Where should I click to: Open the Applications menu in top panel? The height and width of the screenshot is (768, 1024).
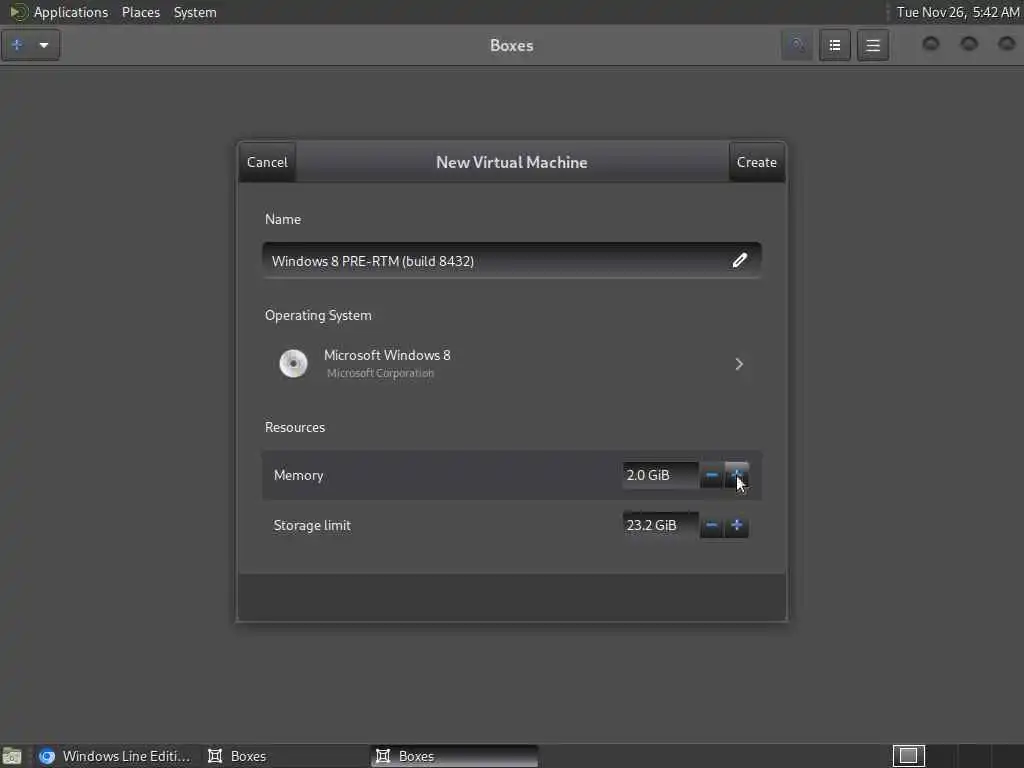pyautogui.click(x=71, y=12)
